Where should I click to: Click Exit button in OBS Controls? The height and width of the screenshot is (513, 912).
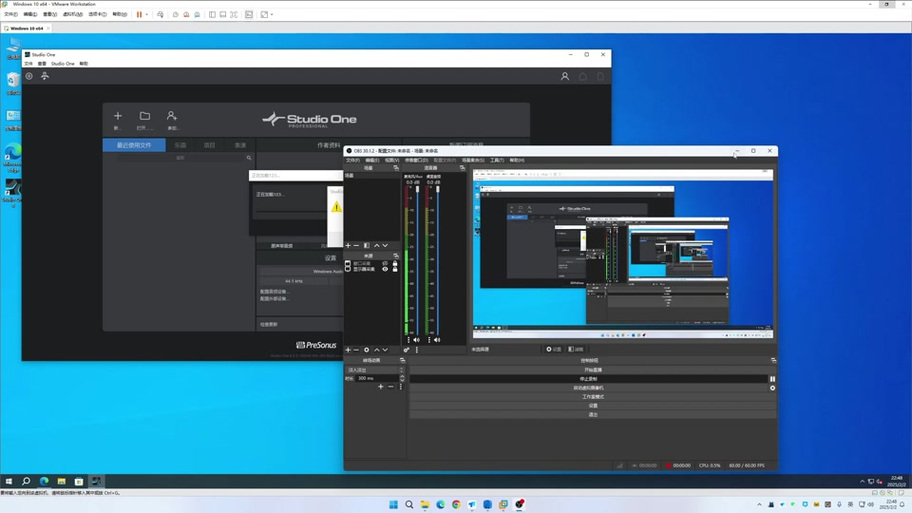(x=593, y=415)
